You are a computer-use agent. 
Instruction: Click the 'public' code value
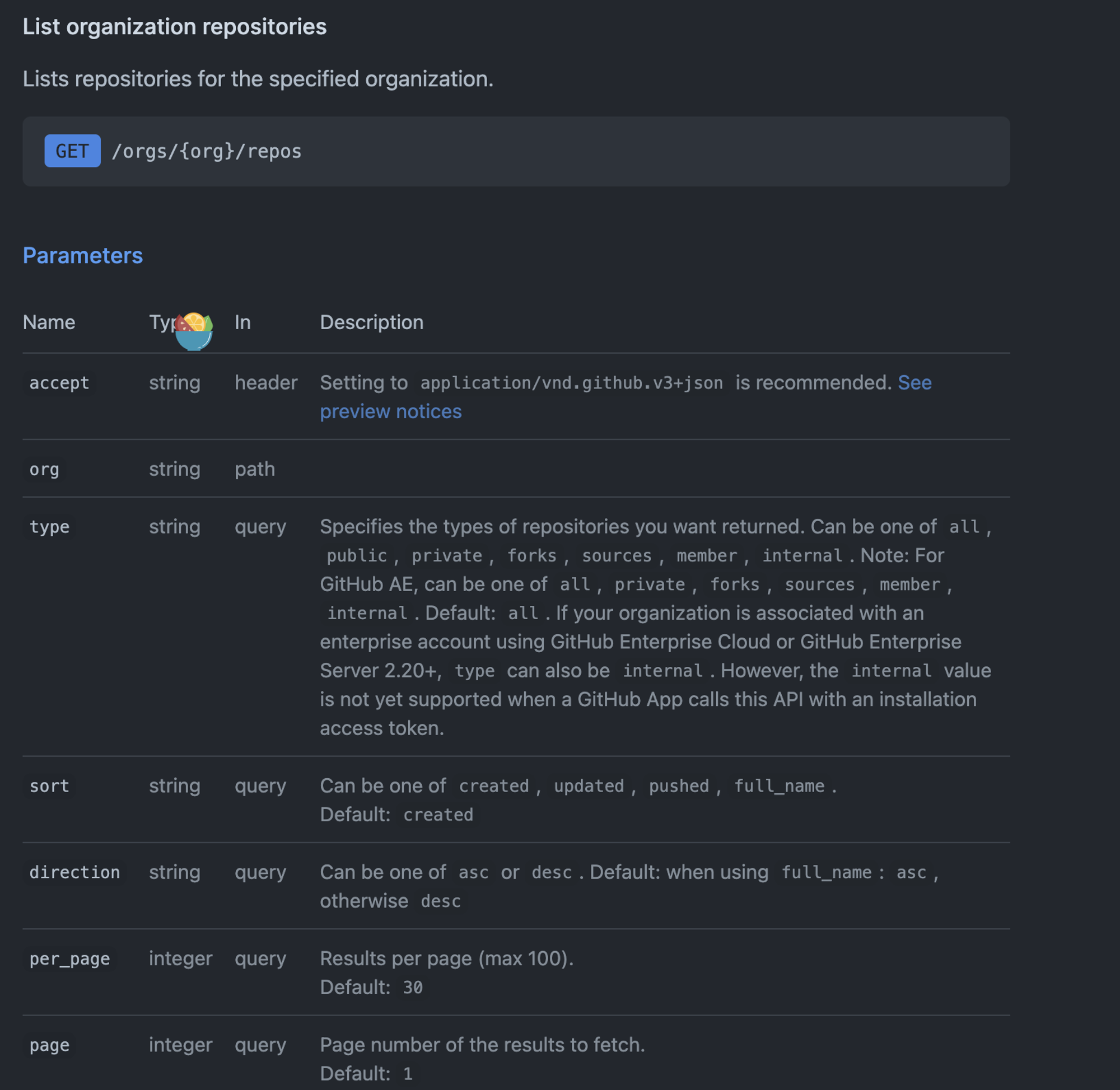tap(357, 556)
